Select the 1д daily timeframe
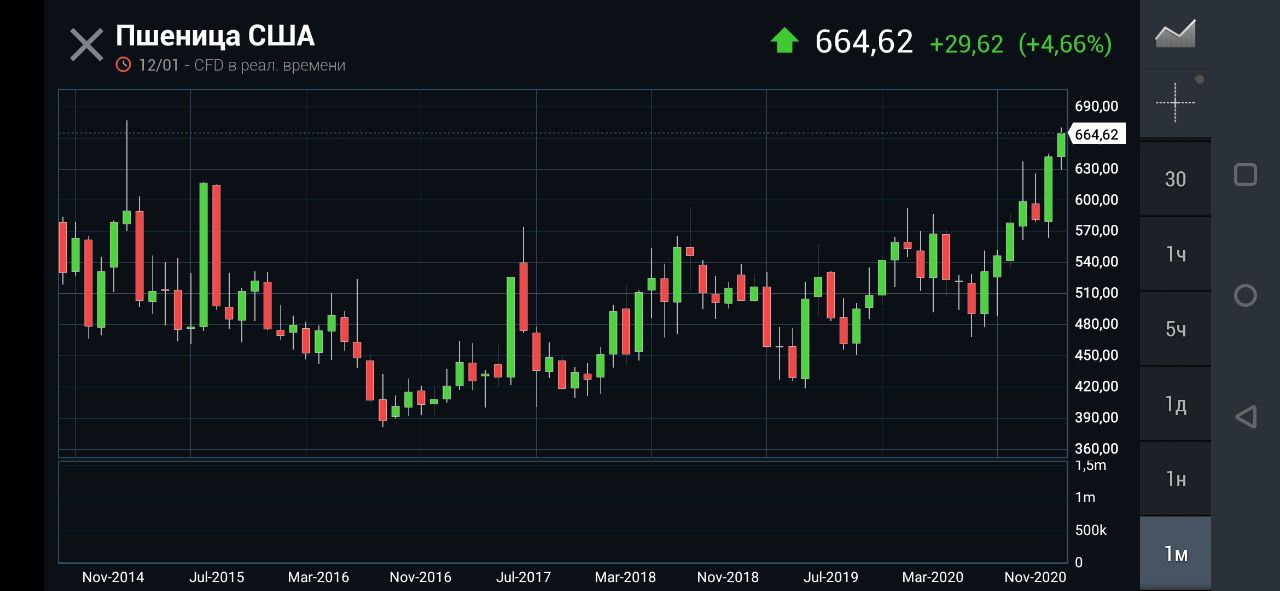This screenshot has width=1280, height=591. point(1175,405)
